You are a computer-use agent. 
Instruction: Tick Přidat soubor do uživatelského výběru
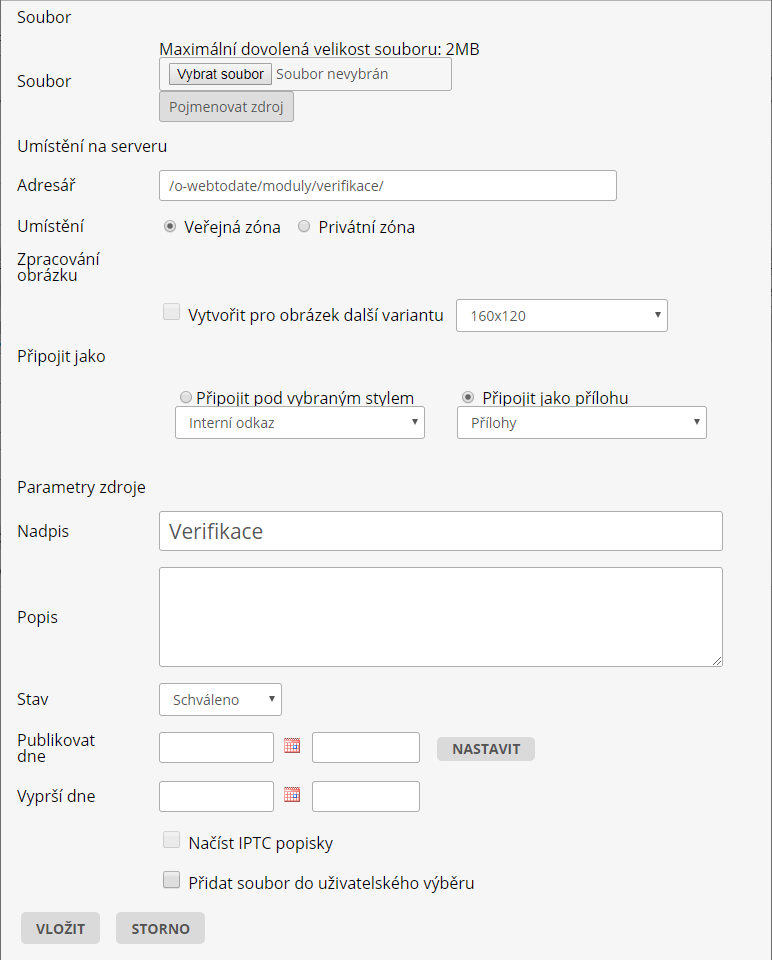[x=171, y=881]
